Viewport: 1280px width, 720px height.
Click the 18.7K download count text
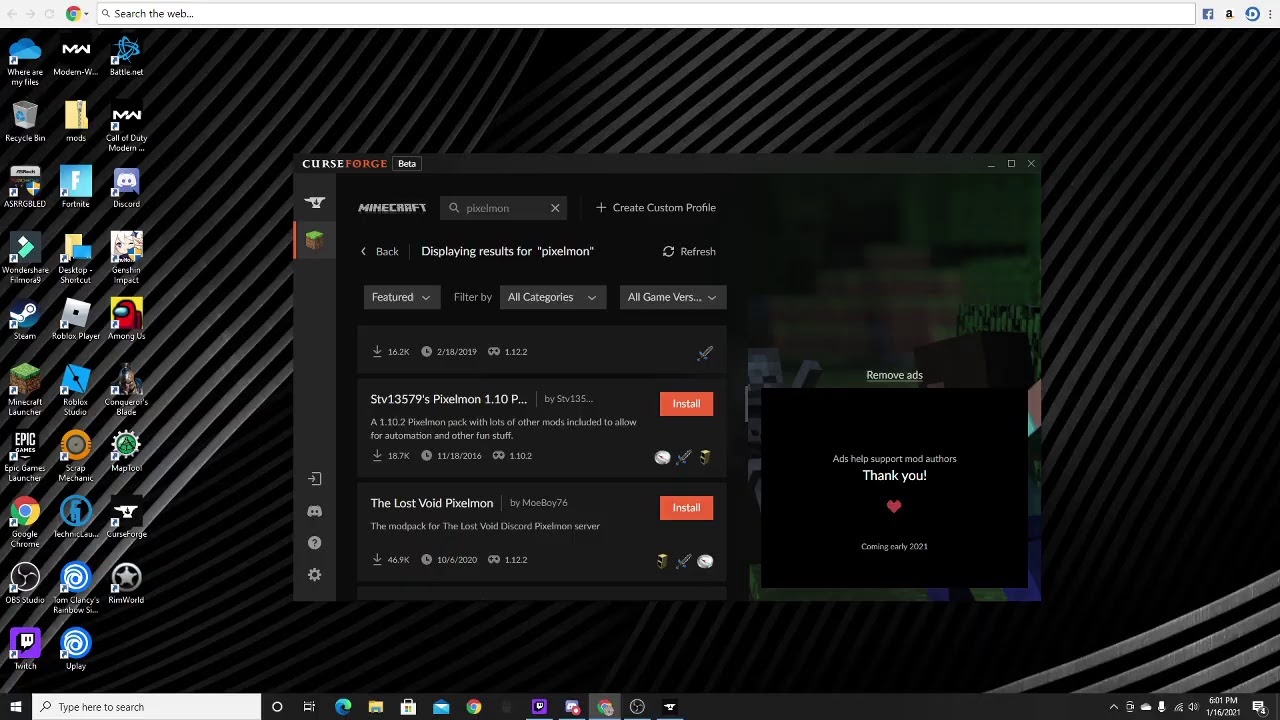(398, 456)
